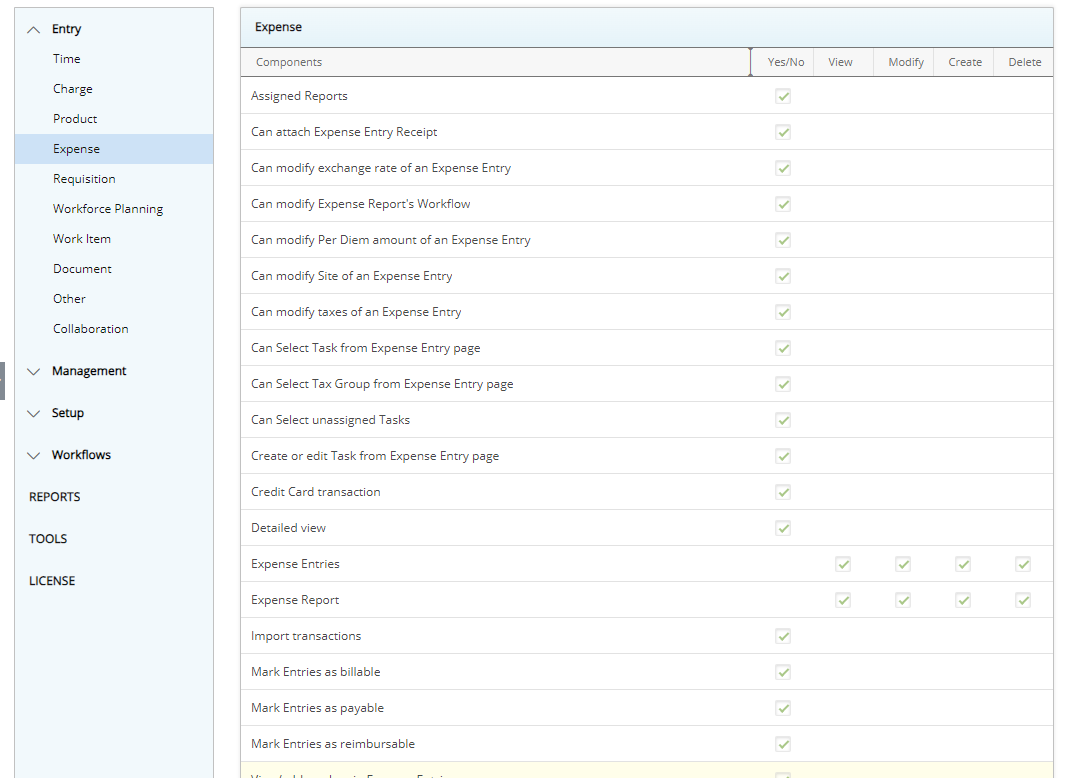
Task: Open Document in the sidebar
Action: (x=82, y=269)
